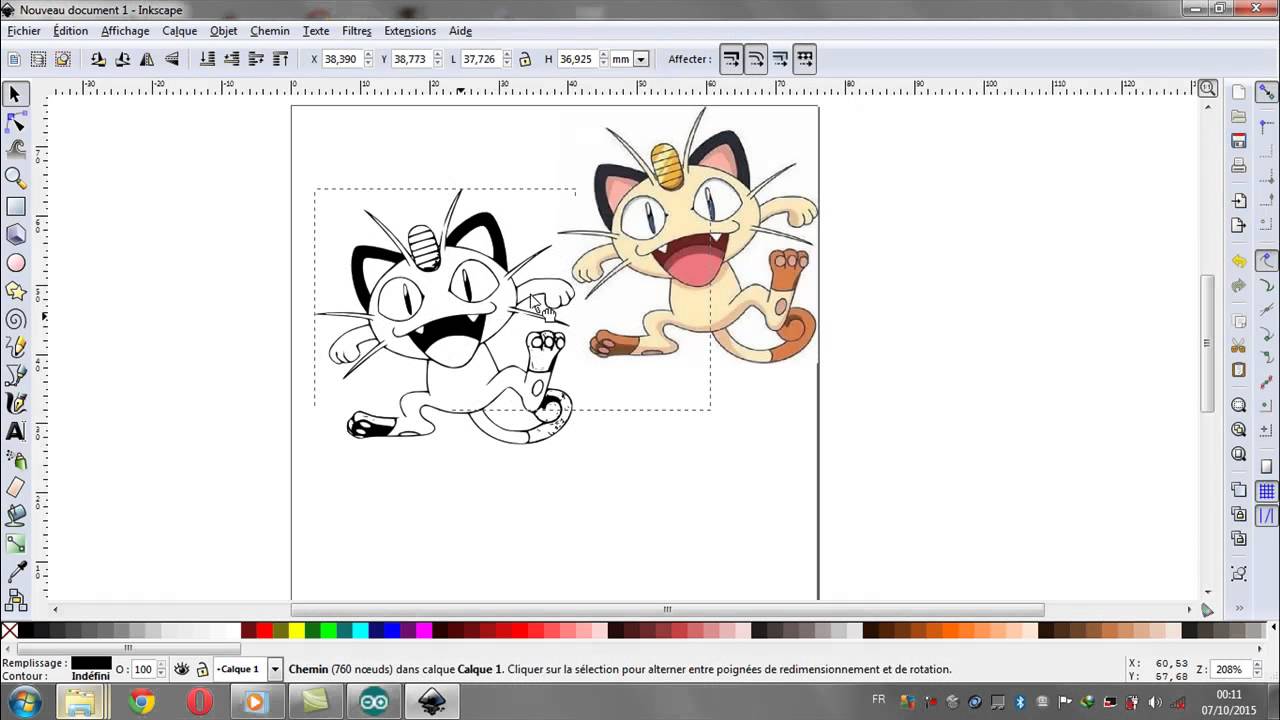Toggle move gradients with object
Viewport: 1280px width, 720px height.
(x=780, y=59)
